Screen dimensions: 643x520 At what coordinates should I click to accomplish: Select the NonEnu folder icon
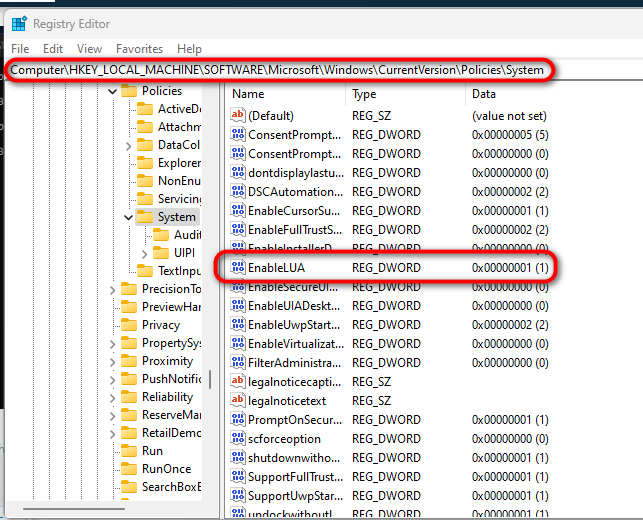[x=145, y=181]
